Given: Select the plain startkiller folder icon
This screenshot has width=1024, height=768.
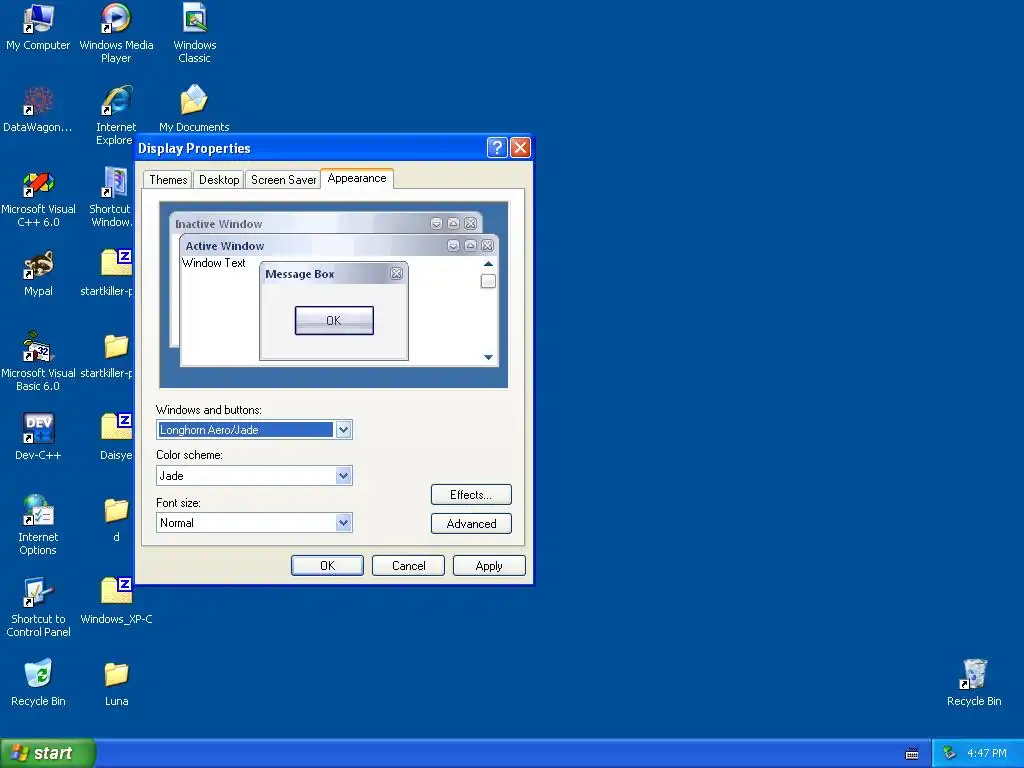Looking at the screenshot, I should (116, 346).
